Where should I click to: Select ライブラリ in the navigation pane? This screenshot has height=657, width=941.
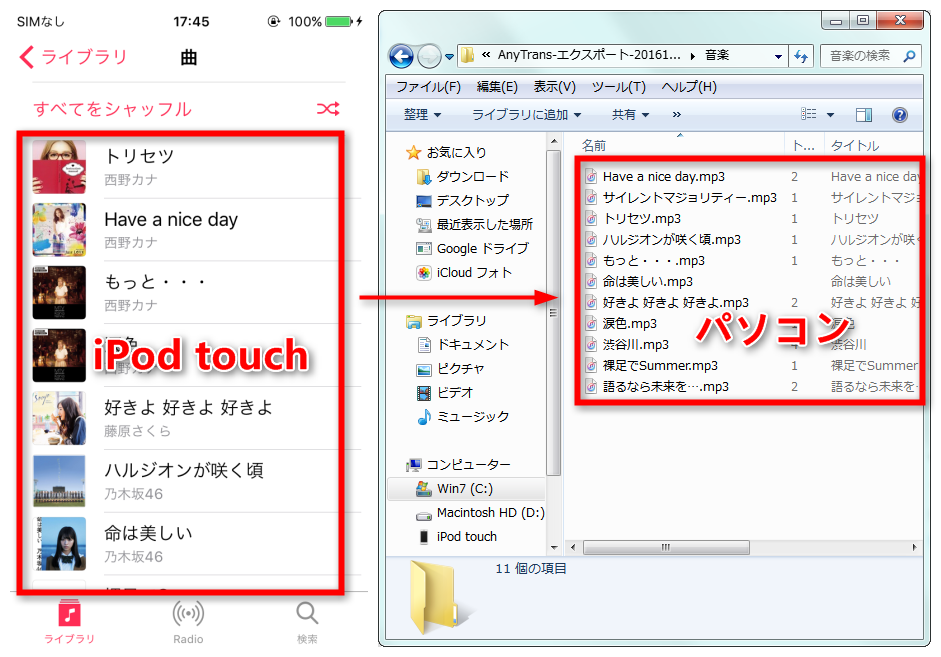tap(446, 321)
